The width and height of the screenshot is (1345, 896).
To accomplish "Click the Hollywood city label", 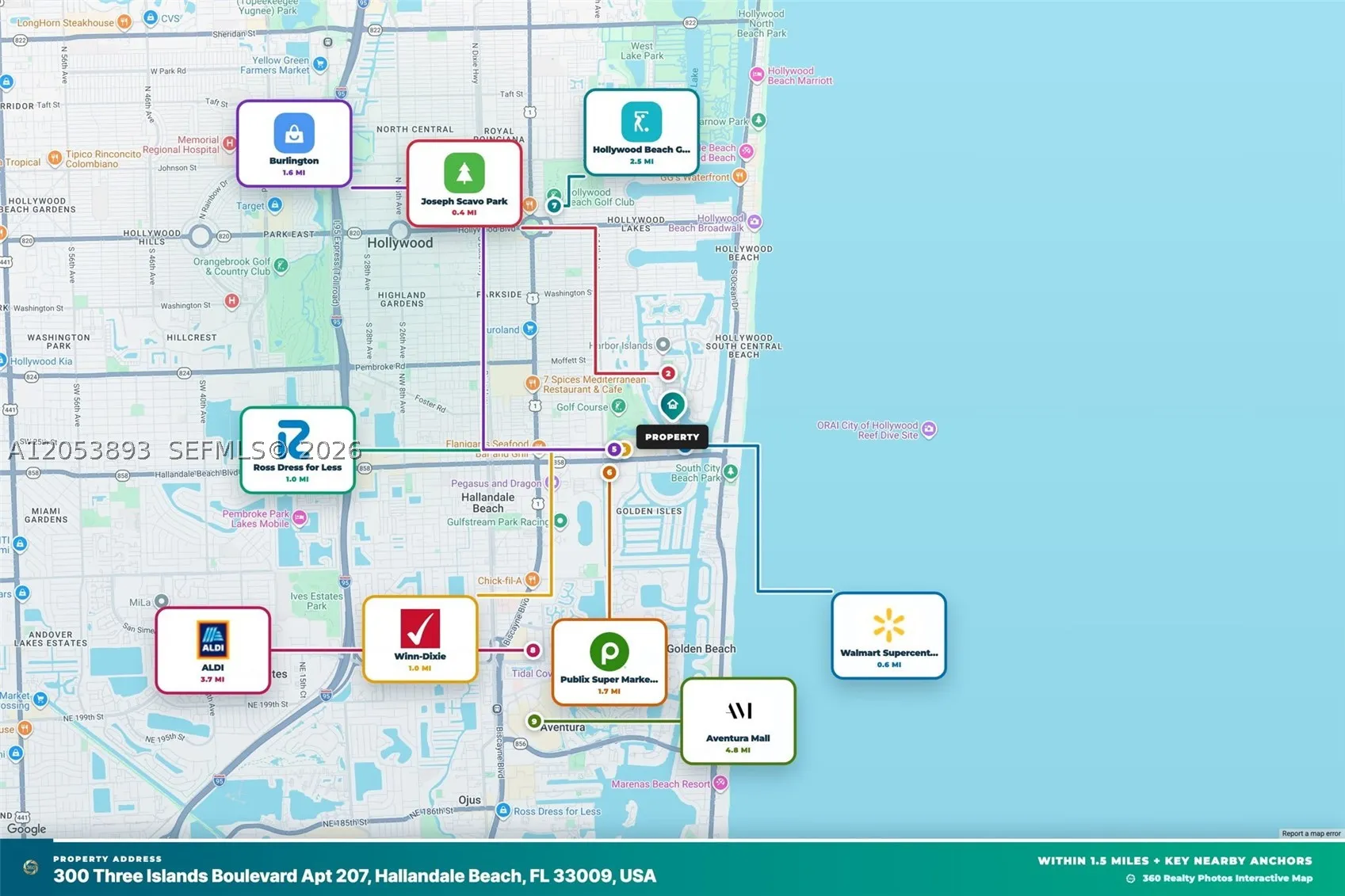I will [399, 243].
